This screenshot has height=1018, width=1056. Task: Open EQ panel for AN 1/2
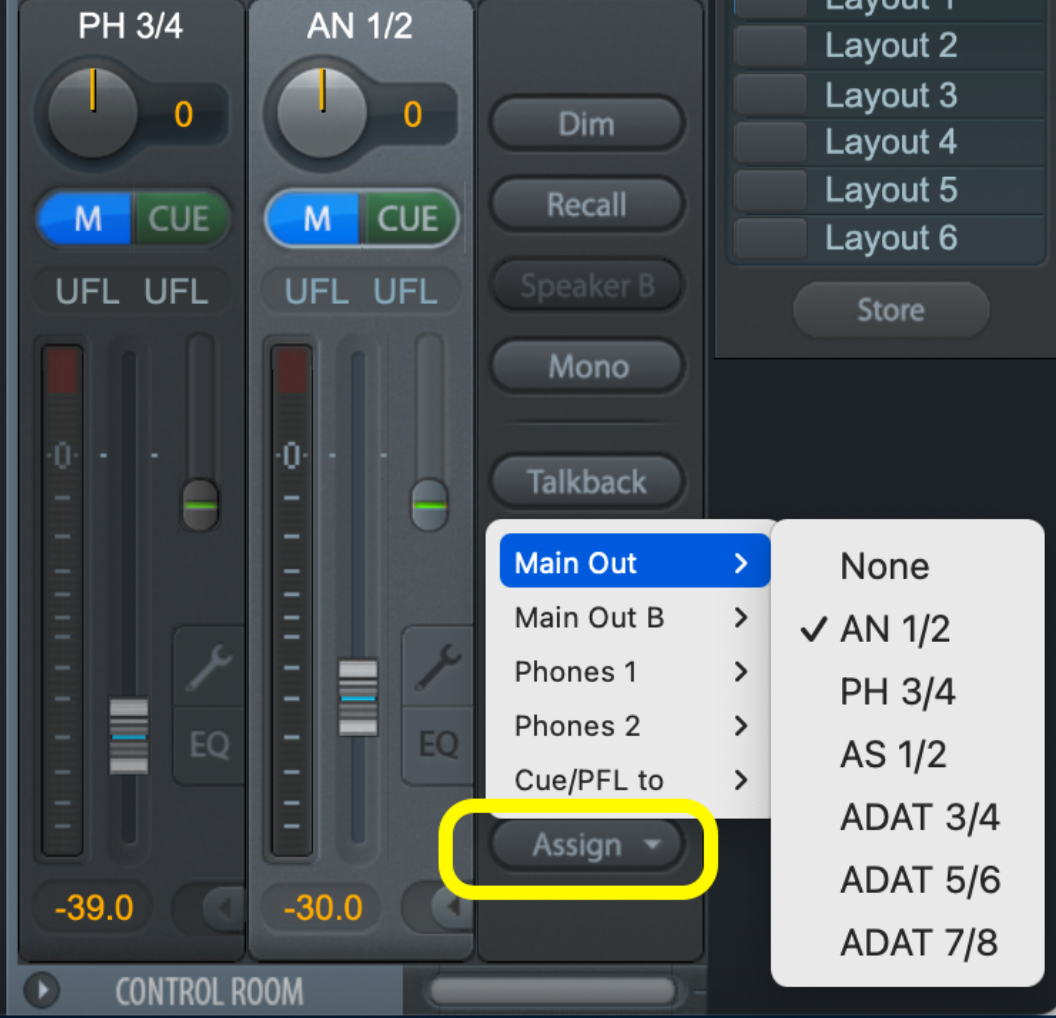[438, 744]
